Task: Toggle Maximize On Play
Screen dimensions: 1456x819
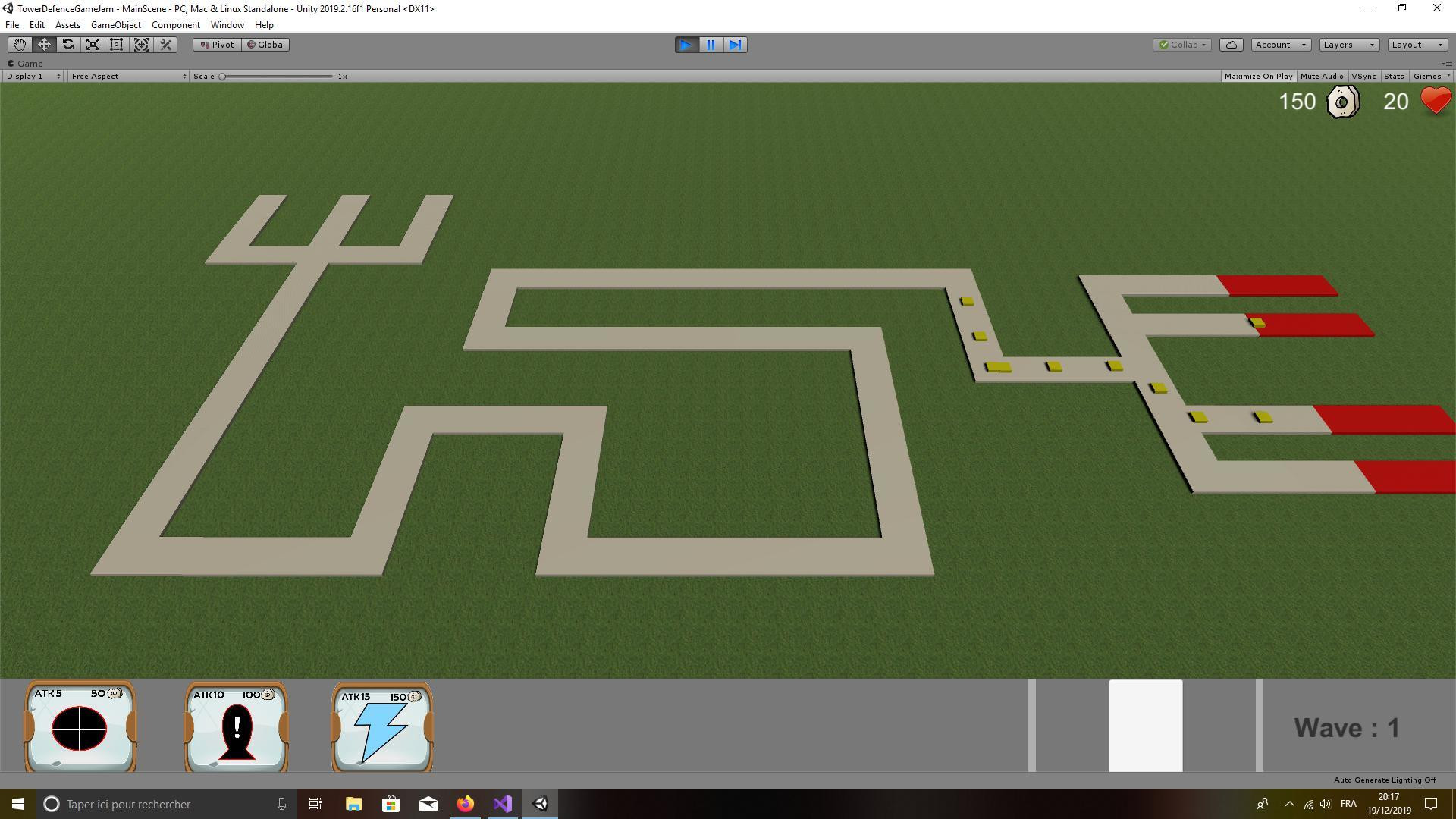Action: (1258, 76)
